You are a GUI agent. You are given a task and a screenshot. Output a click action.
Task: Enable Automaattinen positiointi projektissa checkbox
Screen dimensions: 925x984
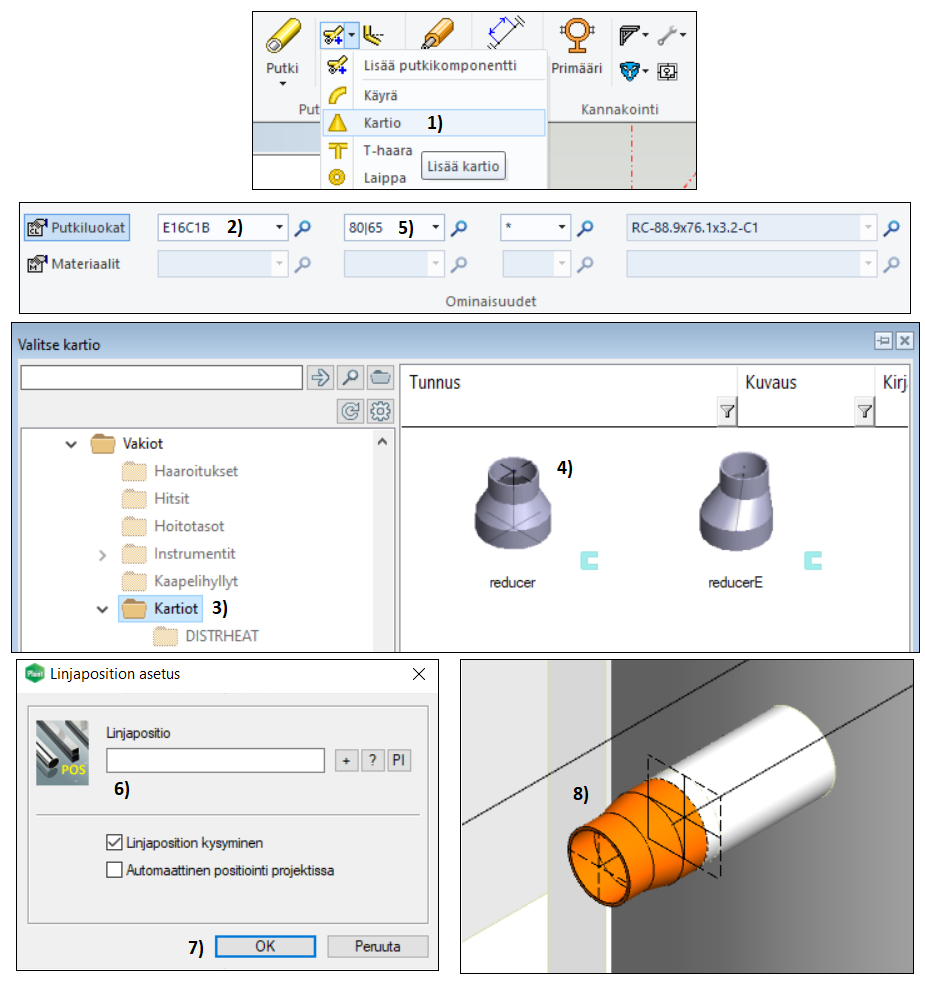(x=114, y=870)
